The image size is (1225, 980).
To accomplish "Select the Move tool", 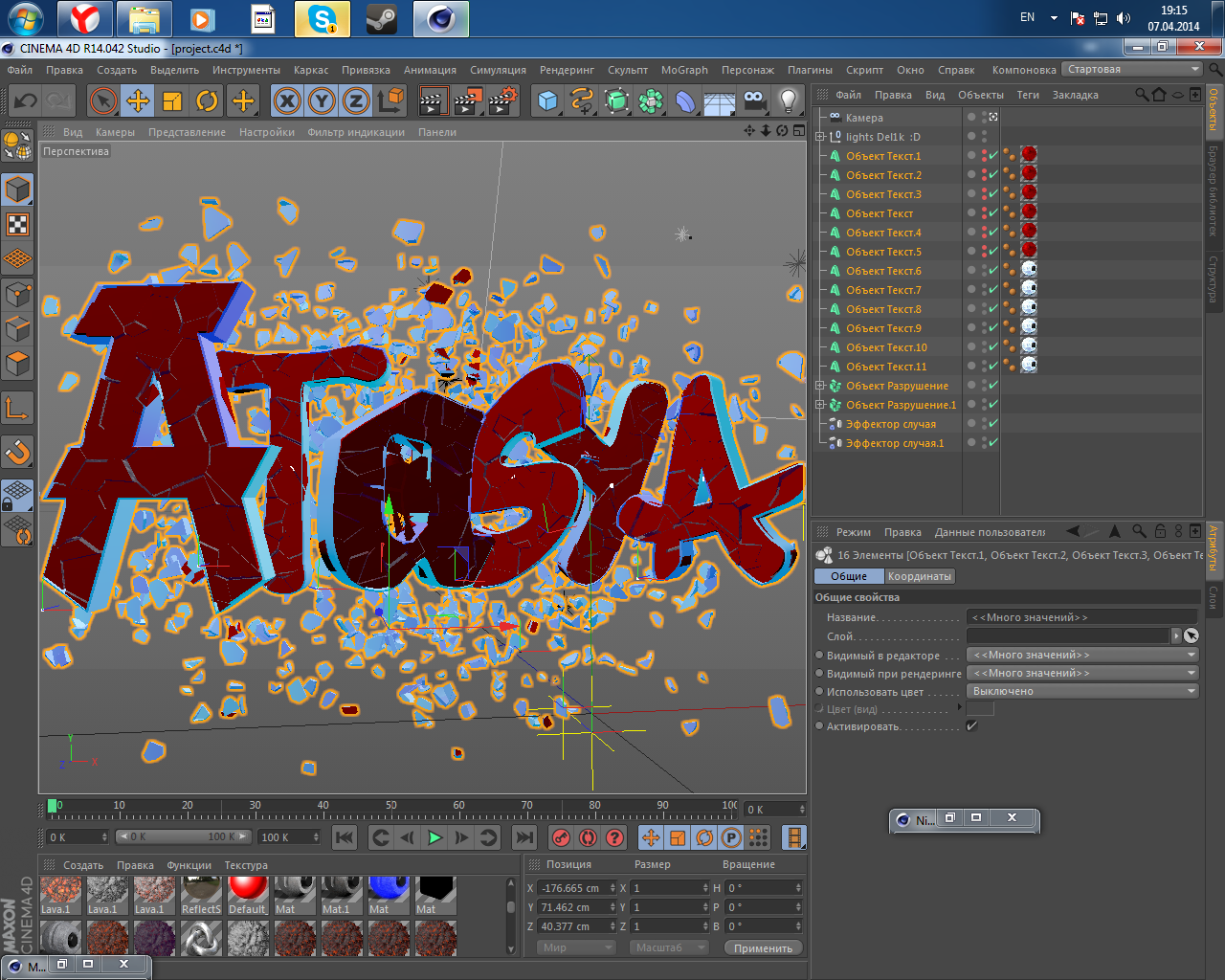I will click(x=138, y=100).
